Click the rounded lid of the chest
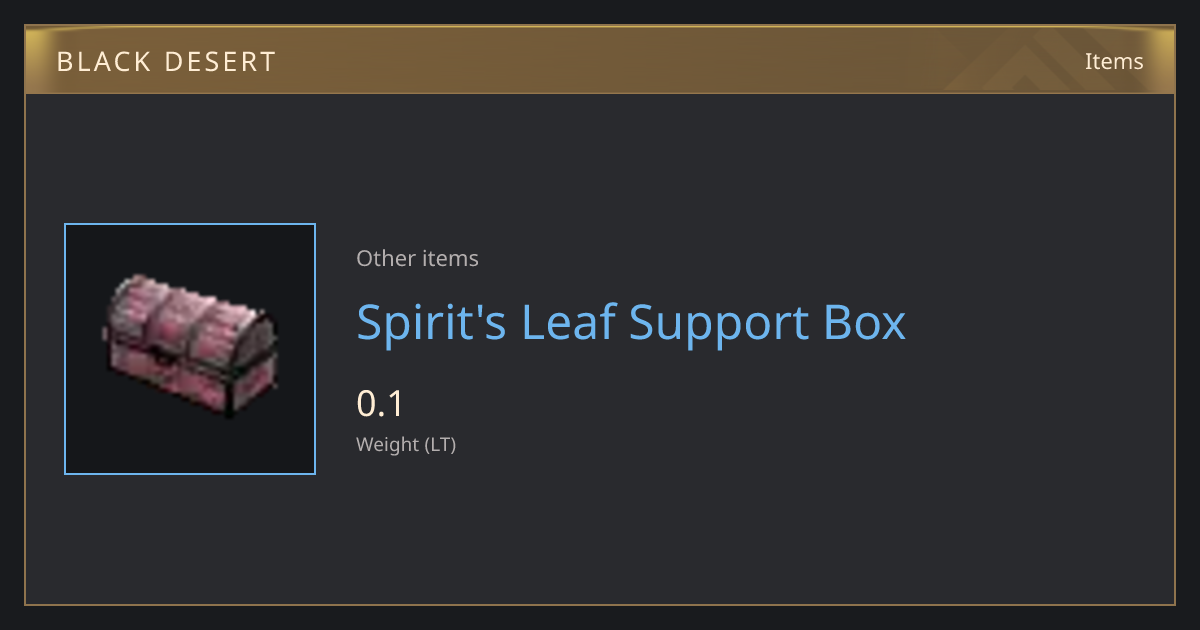1200x630 pixels. coord(188,315)
